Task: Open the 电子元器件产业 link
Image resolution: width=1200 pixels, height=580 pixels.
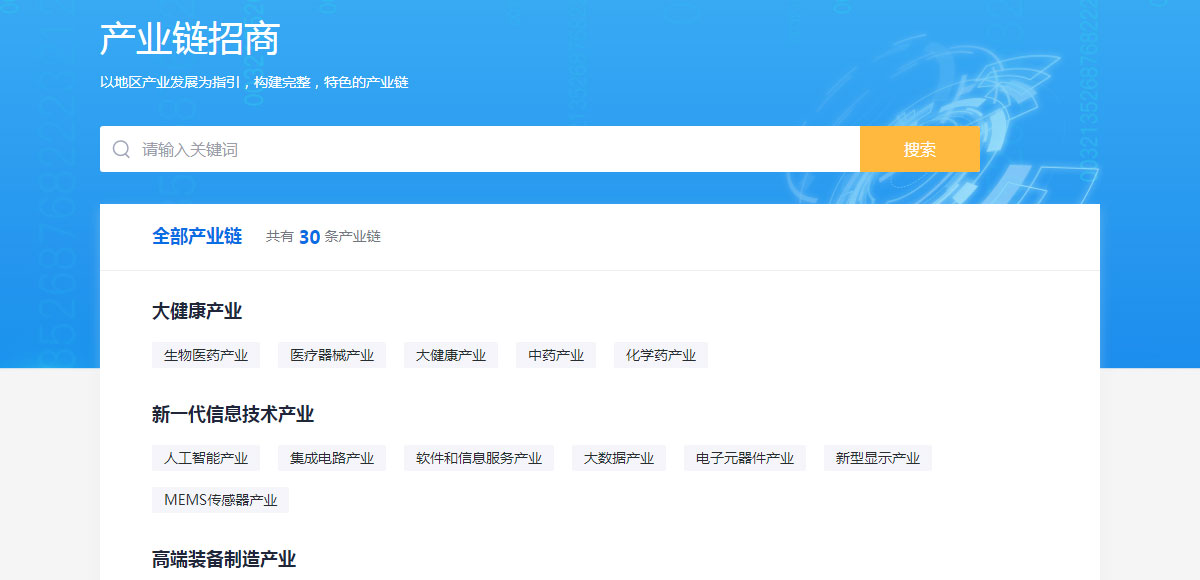Action: click(x=744, y=457)
